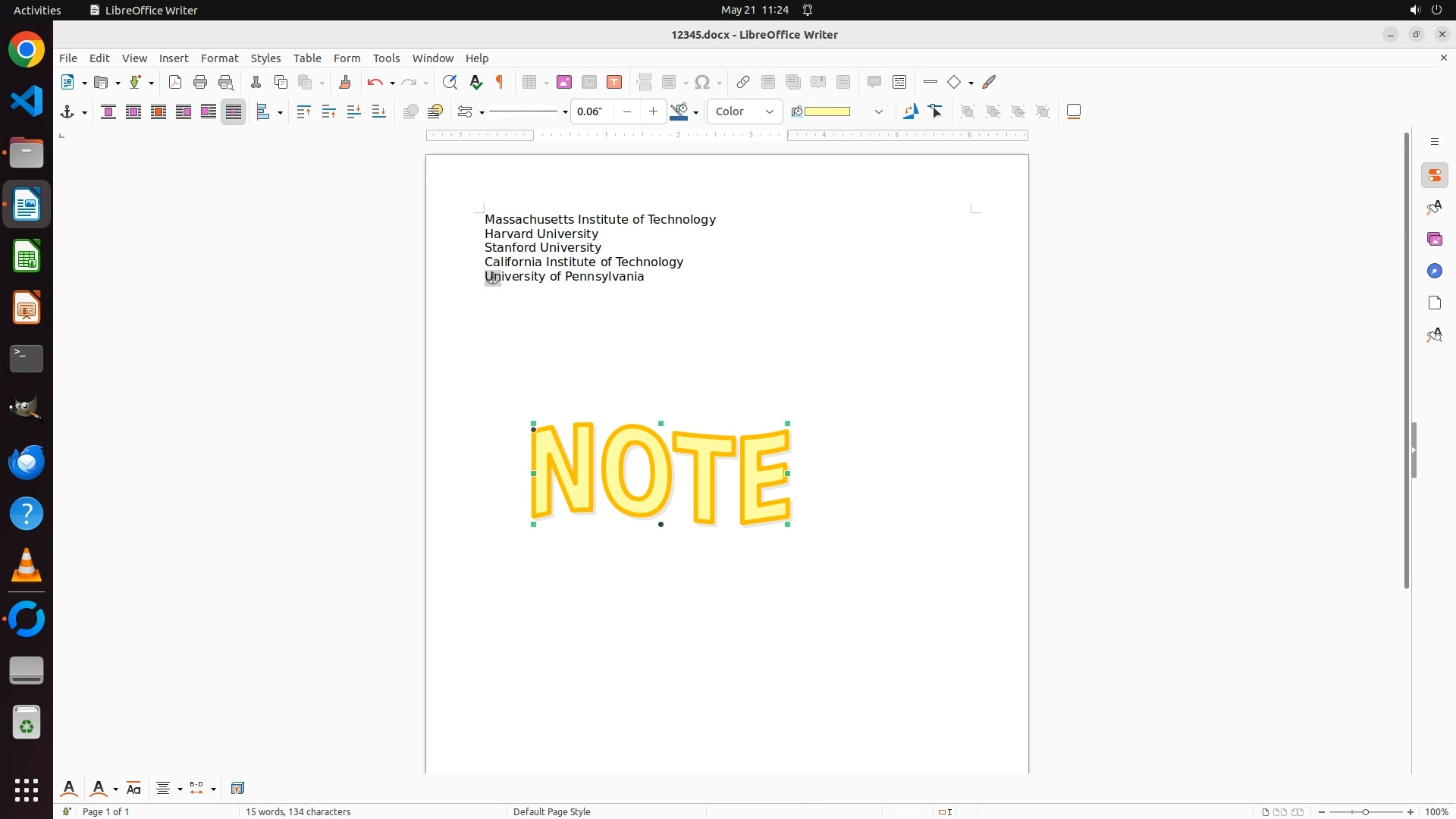Click the yellow fill color swatch
Viewport: 1456px width, 819px height.
pyautogui.click(x=827, y=111)
